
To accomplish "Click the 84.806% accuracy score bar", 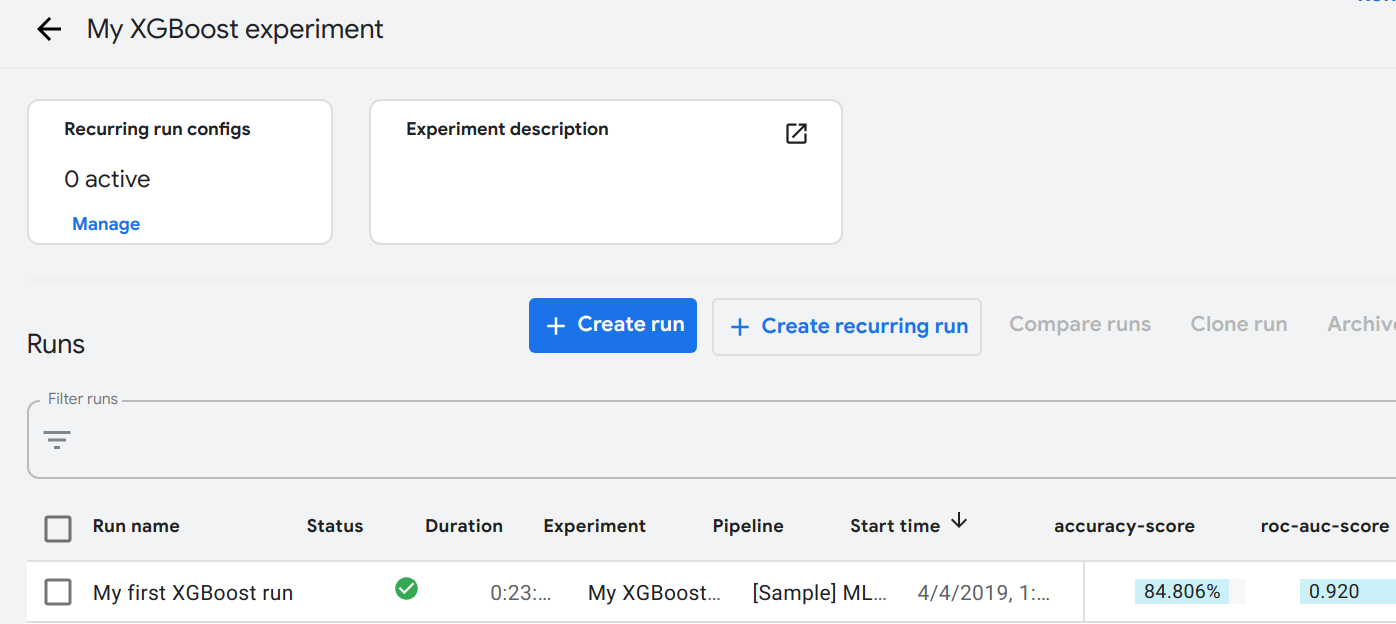I will pyautogui.click(x=1182, y=592).
